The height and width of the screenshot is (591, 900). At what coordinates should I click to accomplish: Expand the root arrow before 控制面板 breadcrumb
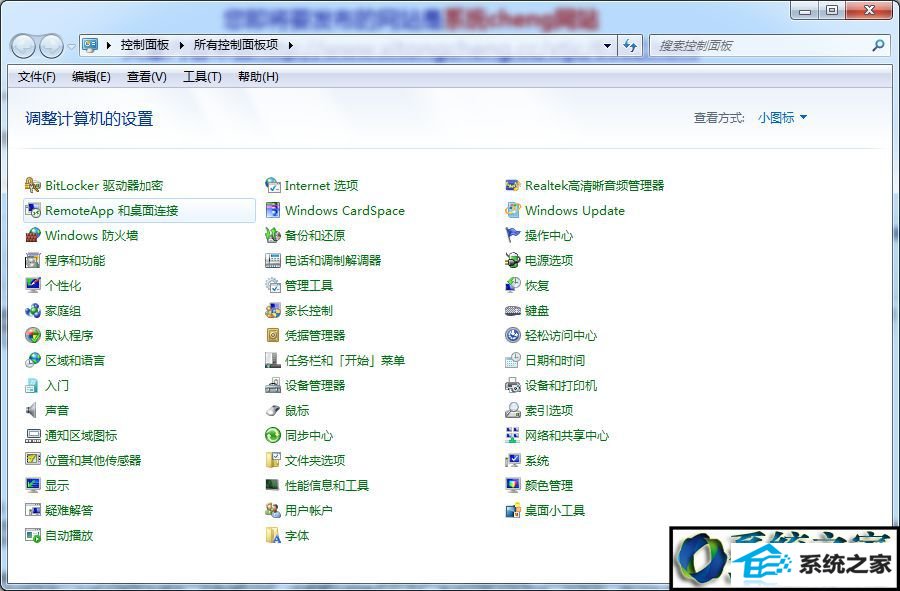point(108,45)
